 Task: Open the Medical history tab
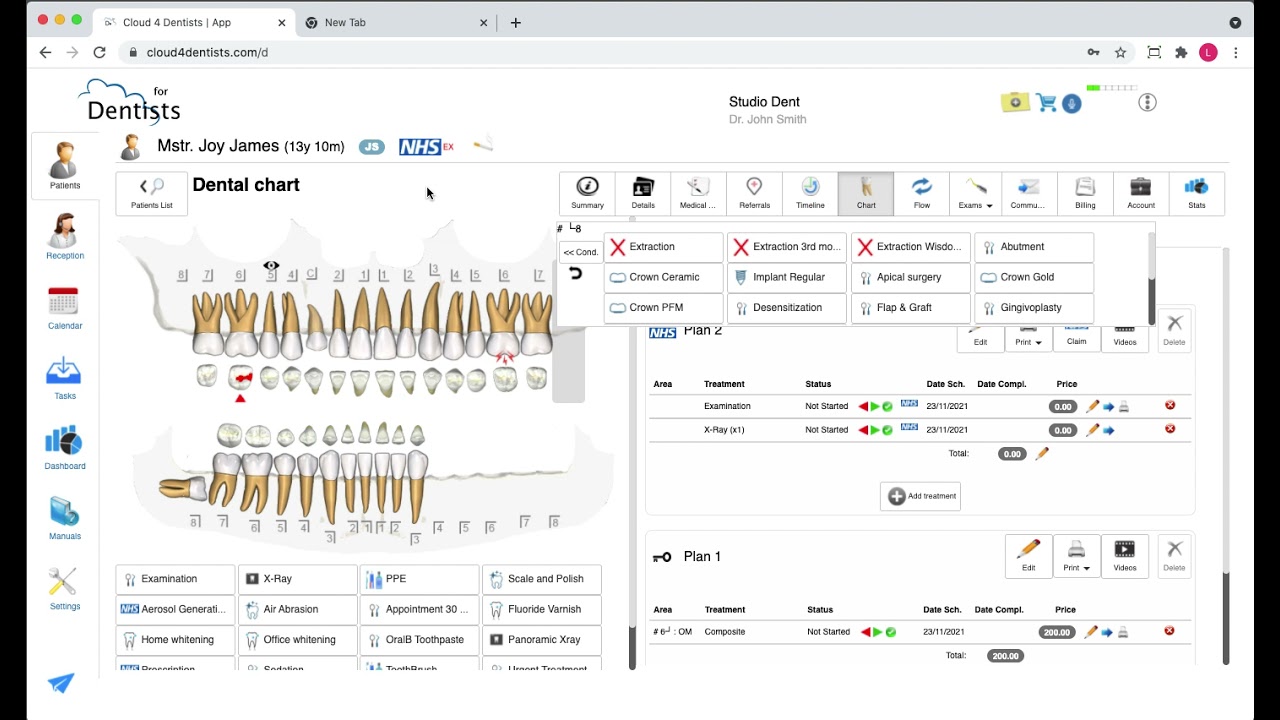pos(698,193)
